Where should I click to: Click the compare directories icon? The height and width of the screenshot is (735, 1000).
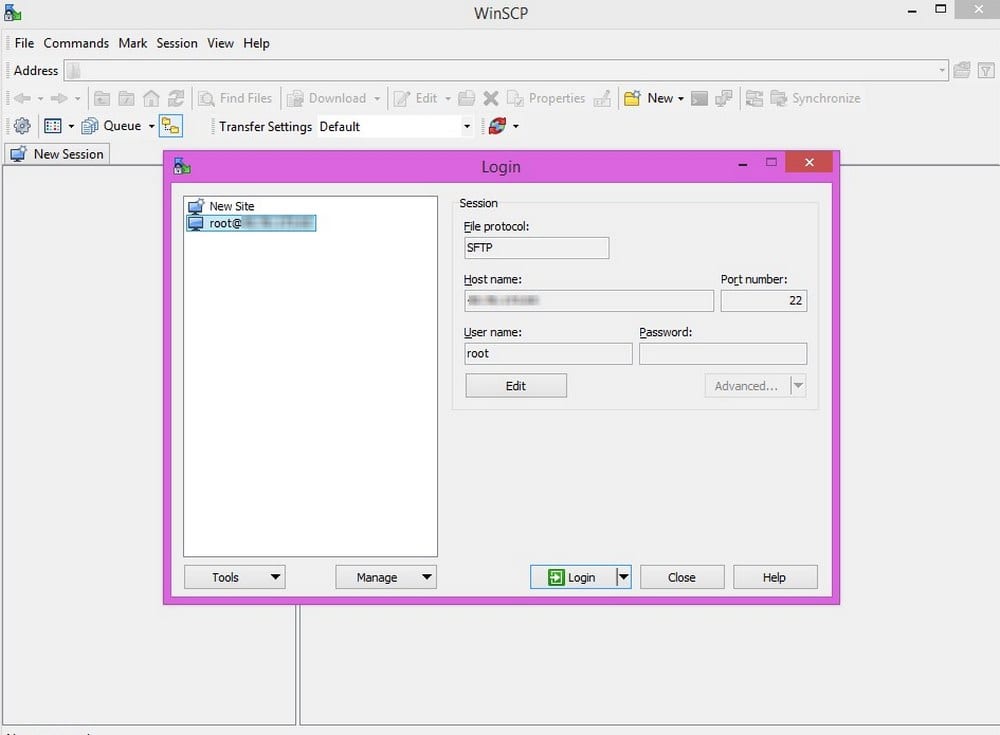point(754,98)
